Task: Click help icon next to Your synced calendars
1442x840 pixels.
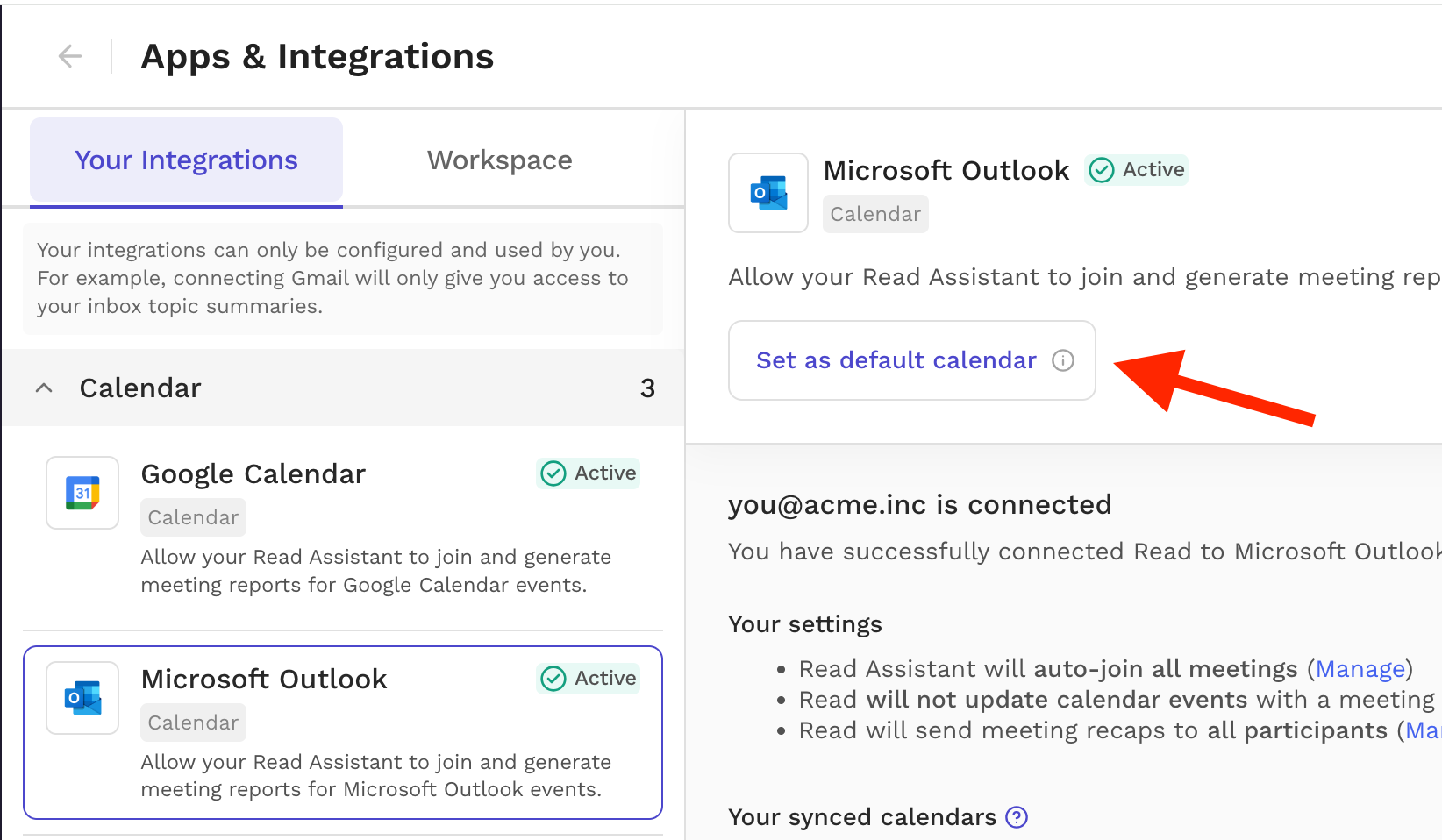Action: click(1017, 817)
